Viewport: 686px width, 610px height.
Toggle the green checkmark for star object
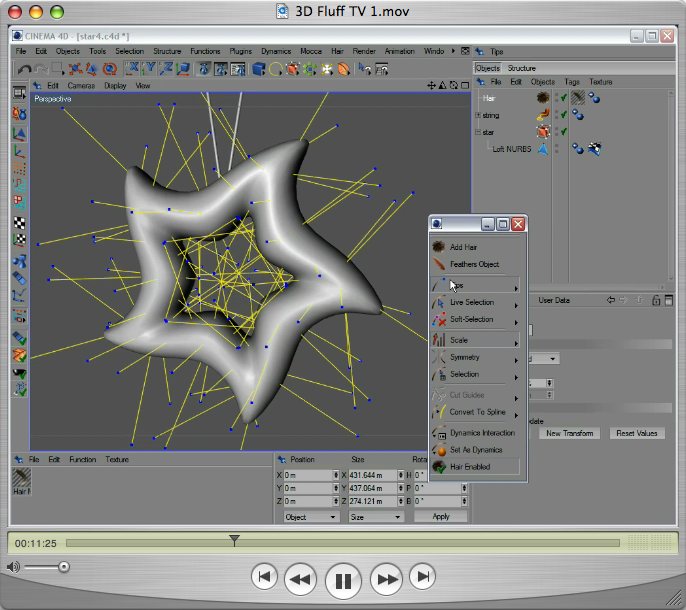click(x=564, y=131)
